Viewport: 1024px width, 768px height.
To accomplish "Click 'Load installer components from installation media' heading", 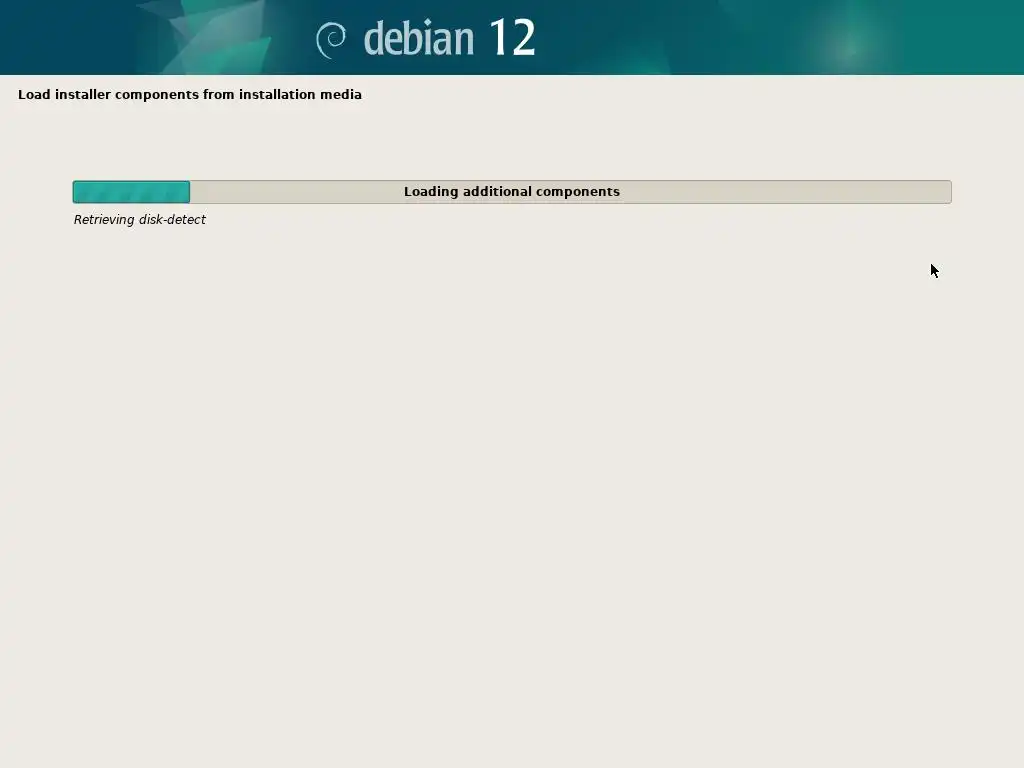I will click(190, 95).
